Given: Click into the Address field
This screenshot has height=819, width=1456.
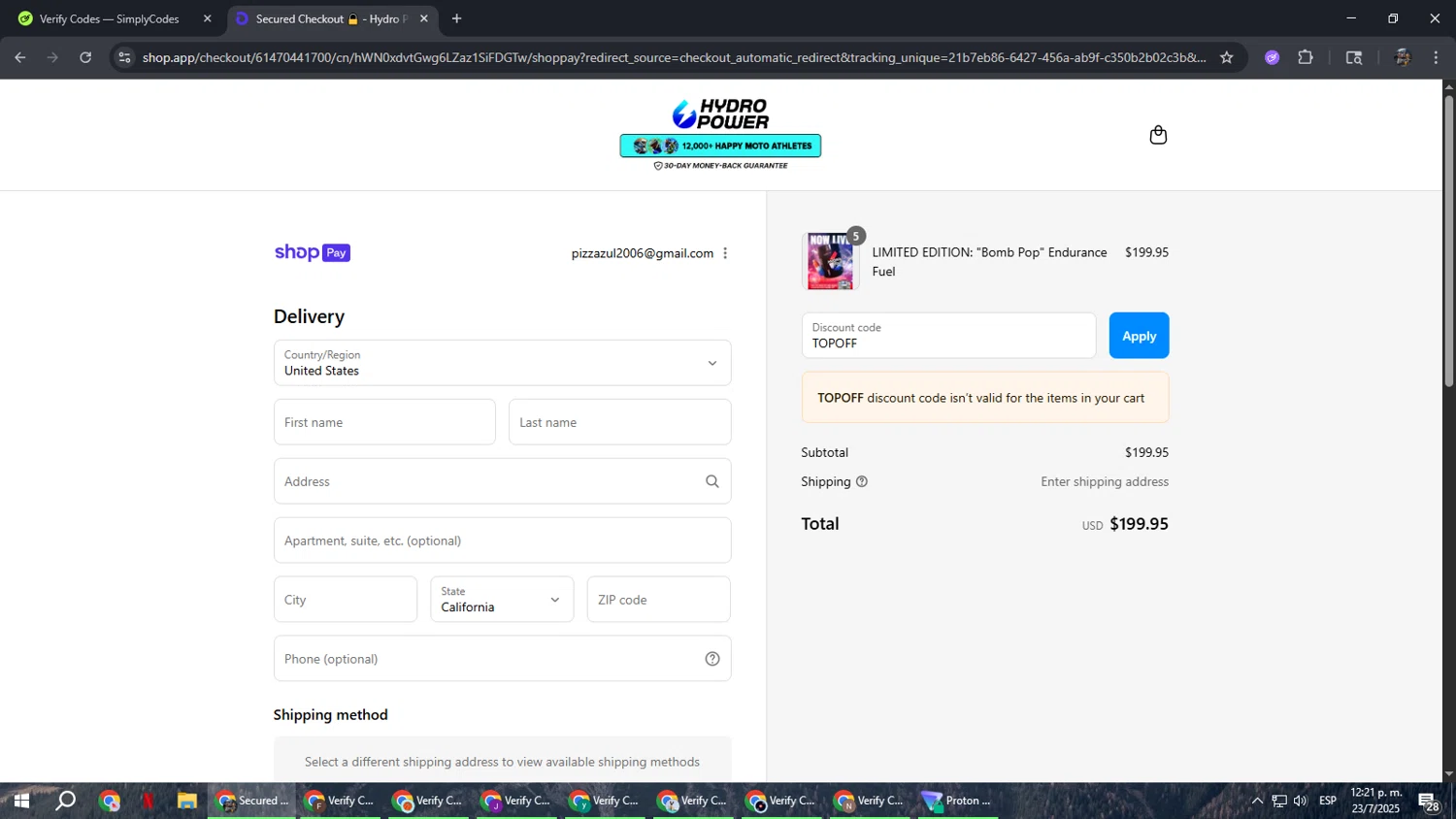Looking at the screenshot, I should tap(503, 481).
